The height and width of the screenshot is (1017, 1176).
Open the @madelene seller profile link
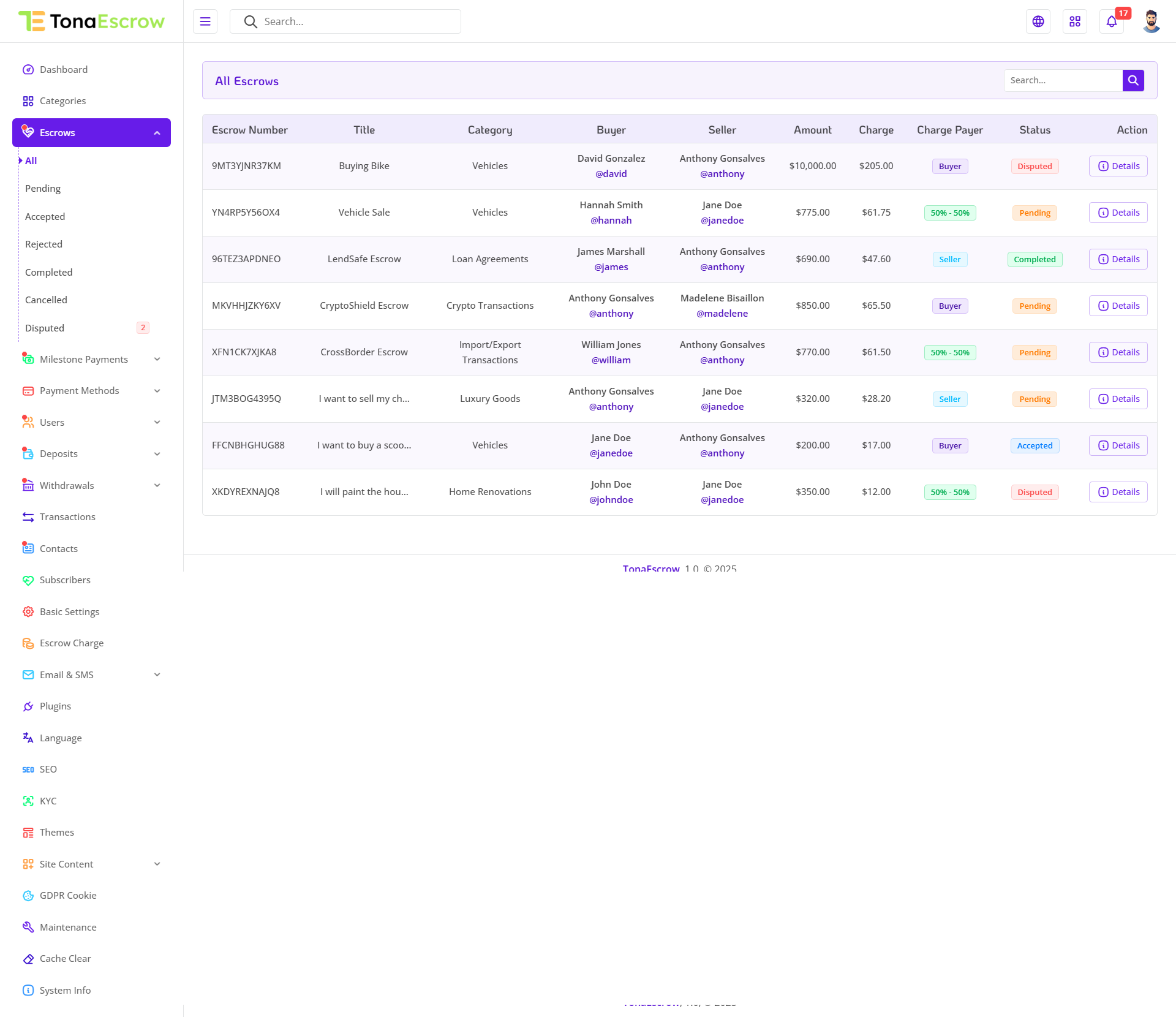tap(722, 313)
